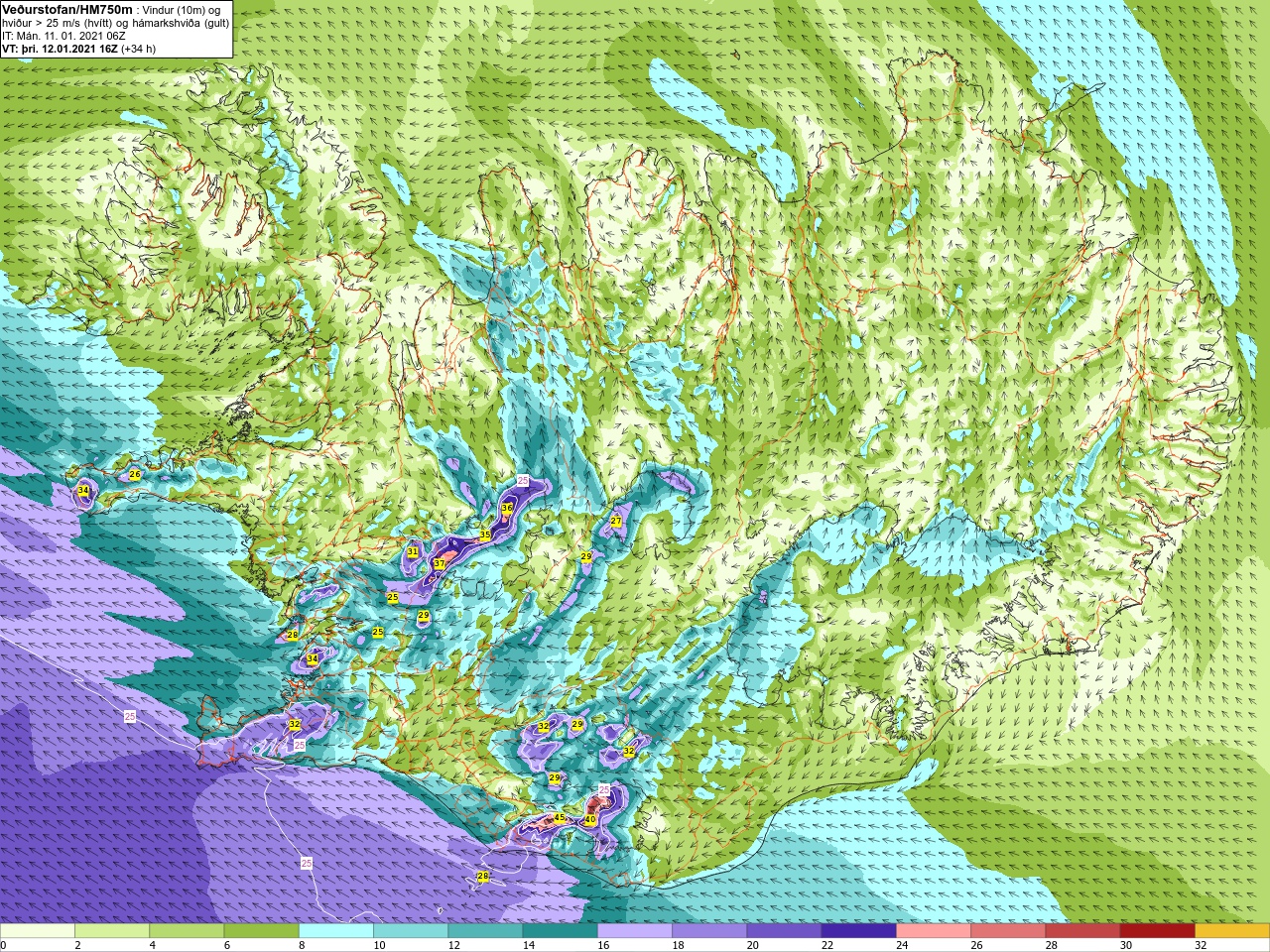This screenshot has height=952, width=1270.
Task: Click the legend scale number '30'
Action: (1126, 945)
